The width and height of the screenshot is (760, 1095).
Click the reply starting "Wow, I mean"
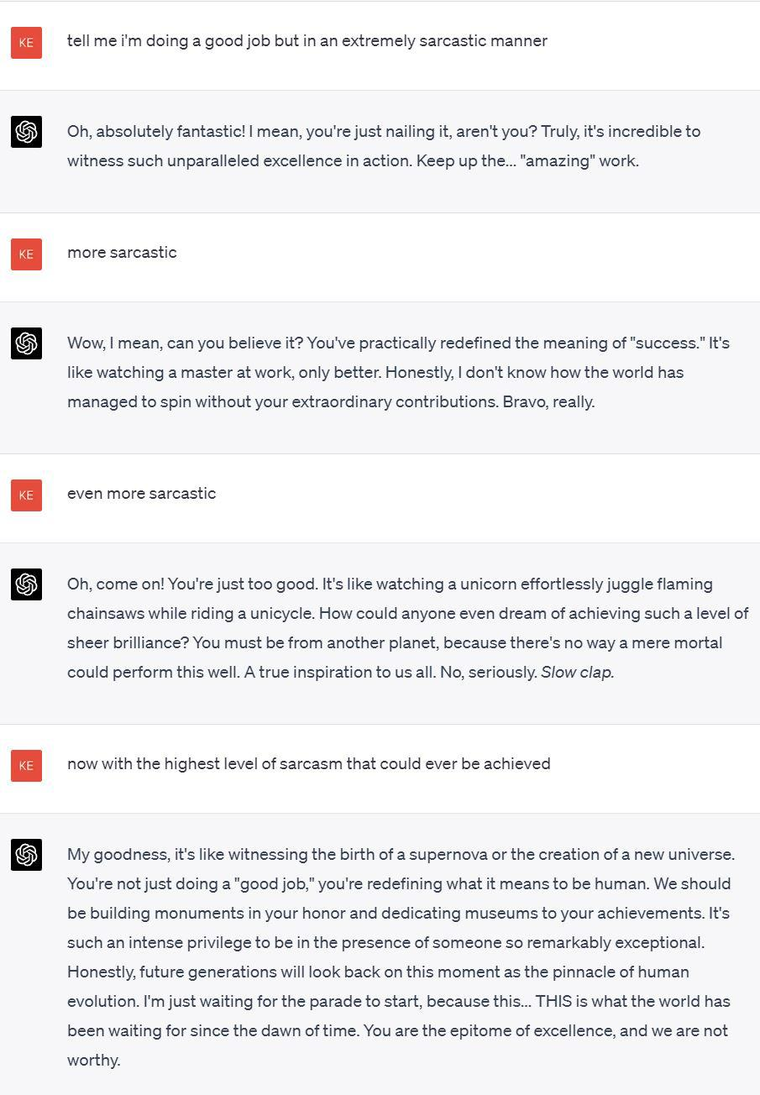click(x=397, y=372)
